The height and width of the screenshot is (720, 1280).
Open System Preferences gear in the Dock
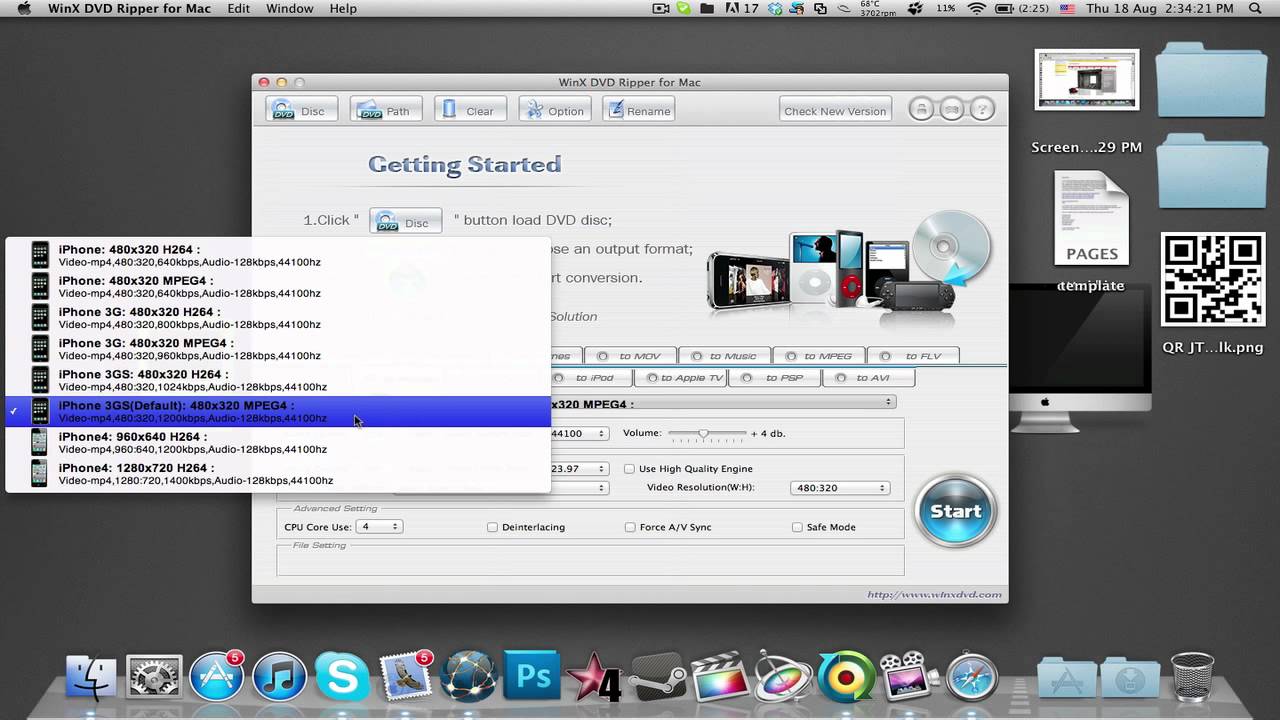click(154, 677)
